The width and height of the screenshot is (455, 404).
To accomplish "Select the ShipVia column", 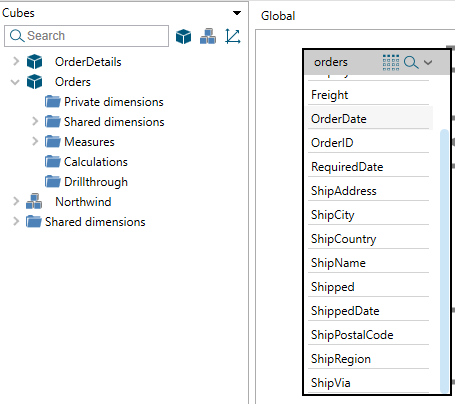I will 368,383.
